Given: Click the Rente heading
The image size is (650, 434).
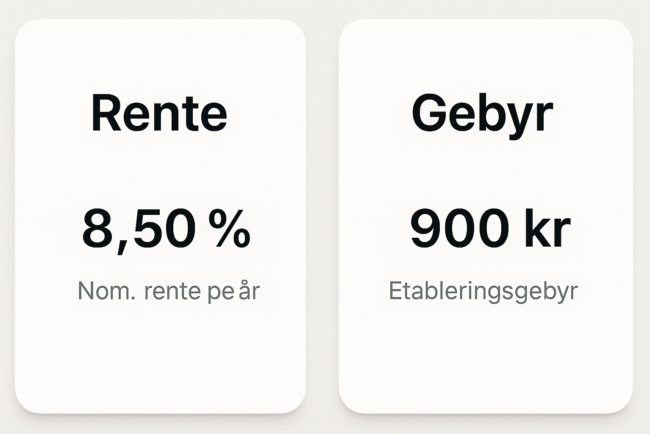Looking at the screenshot, I should (159, 114).
